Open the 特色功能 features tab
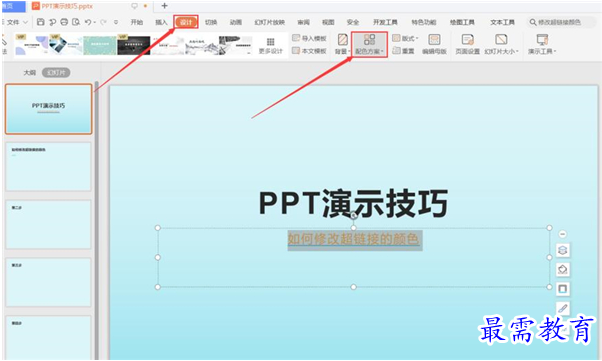602x361 pixels. [x=424, y=22]
